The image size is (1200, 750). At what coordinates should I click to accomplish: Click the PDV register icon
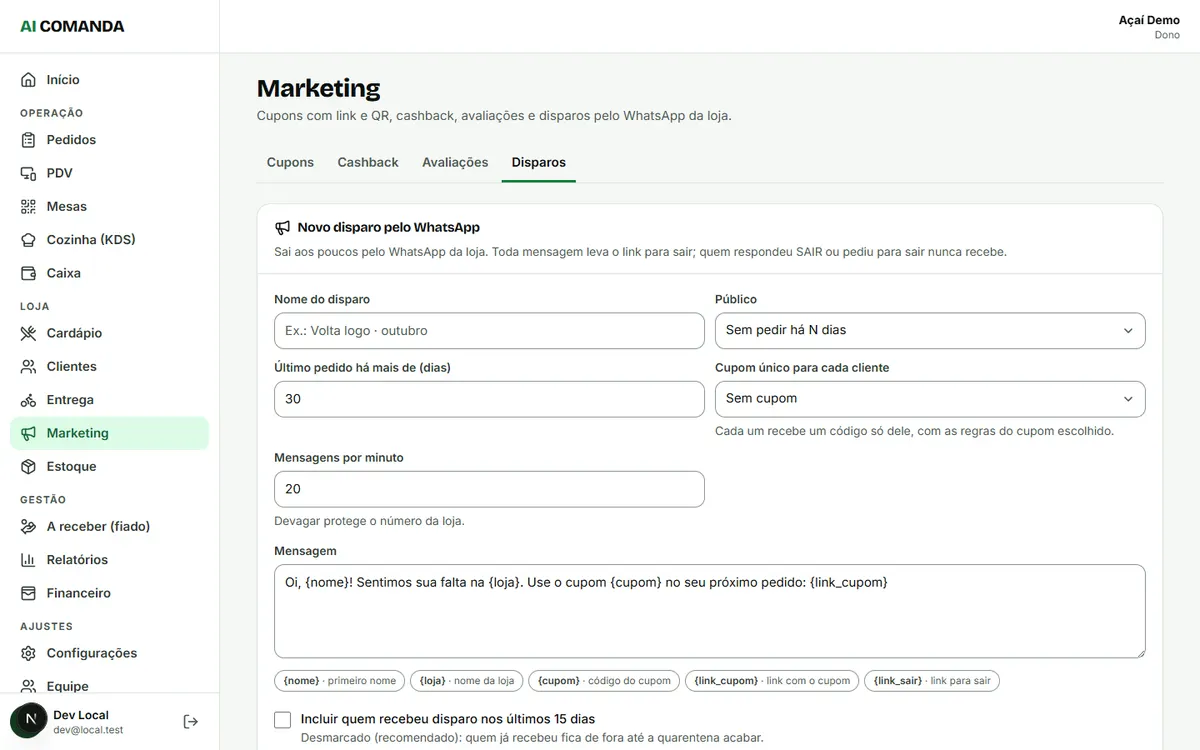28,173
